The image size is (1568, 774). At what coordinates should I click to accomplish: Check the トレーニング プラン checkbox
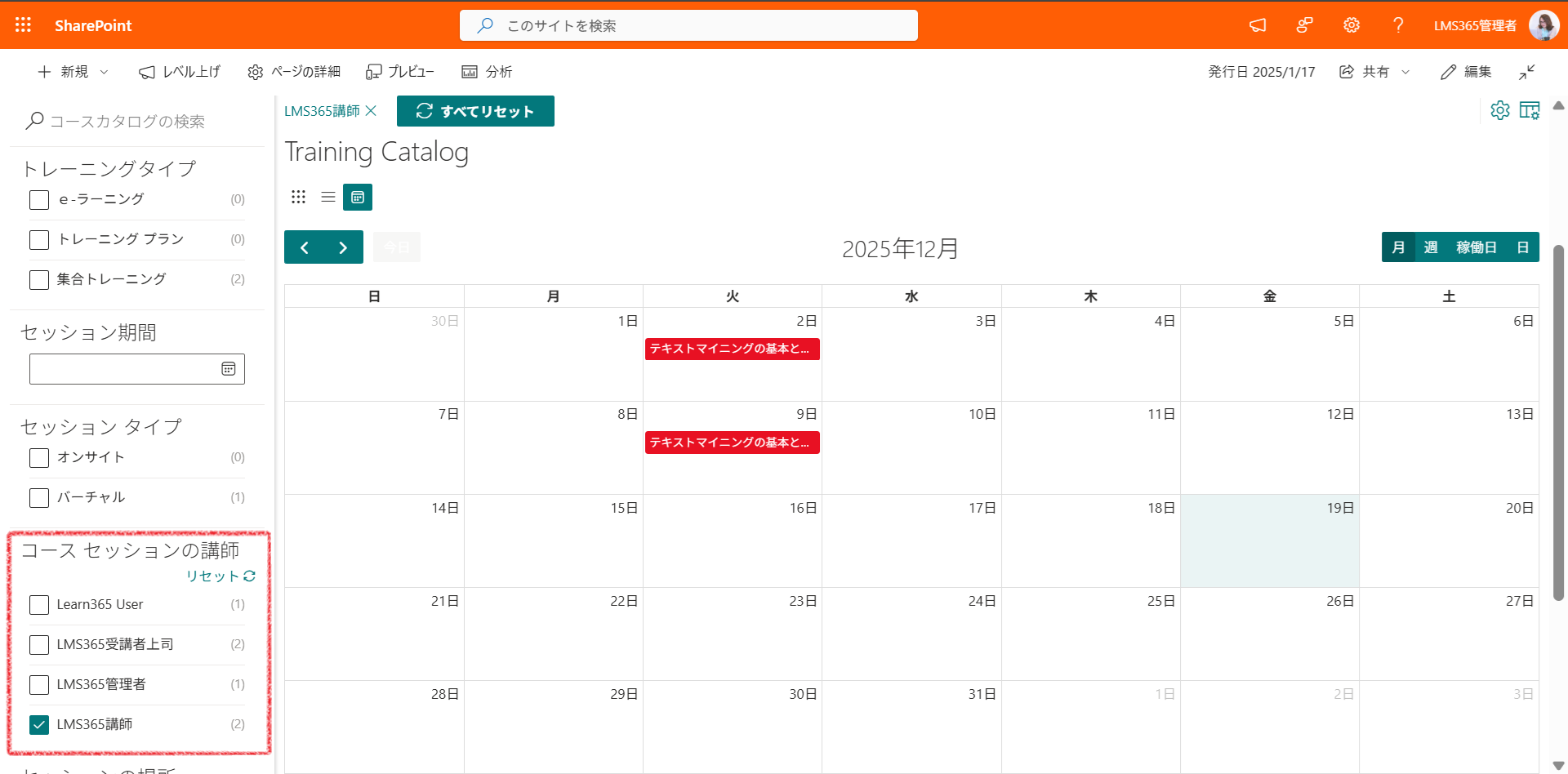[x=39, y=240]
